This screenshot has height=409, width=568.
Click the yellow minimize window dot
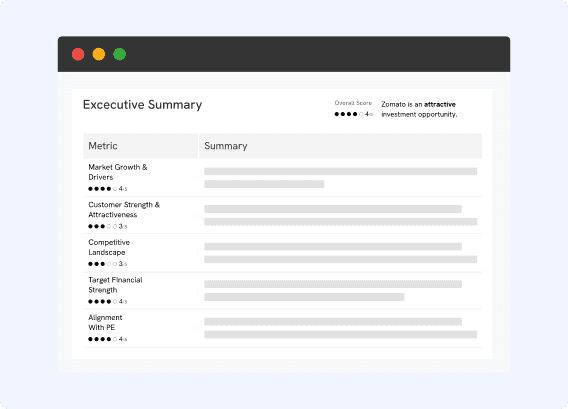99,54
